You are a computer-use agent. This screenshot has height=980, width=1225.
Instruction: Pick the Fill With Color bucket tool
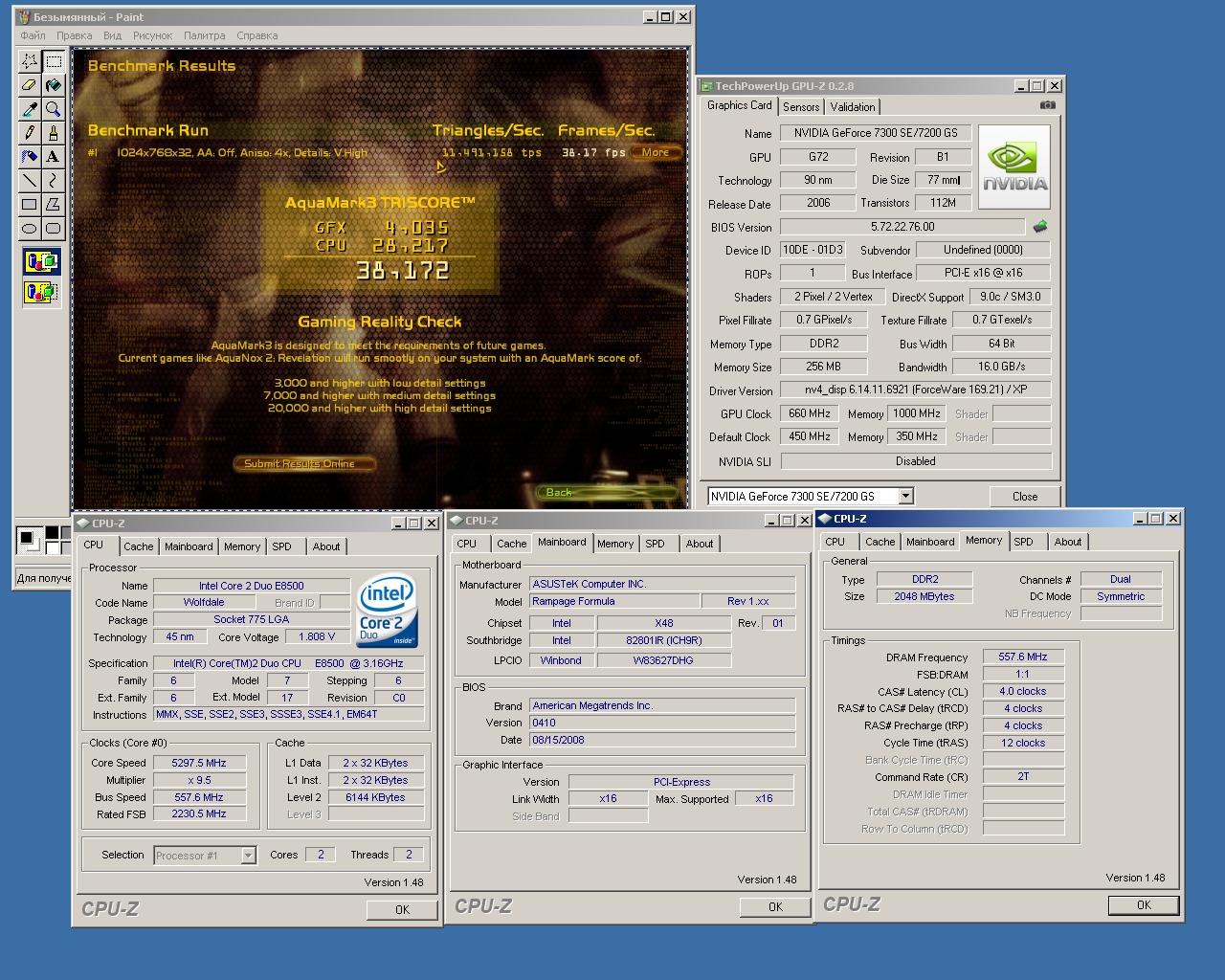pos(54,85)
